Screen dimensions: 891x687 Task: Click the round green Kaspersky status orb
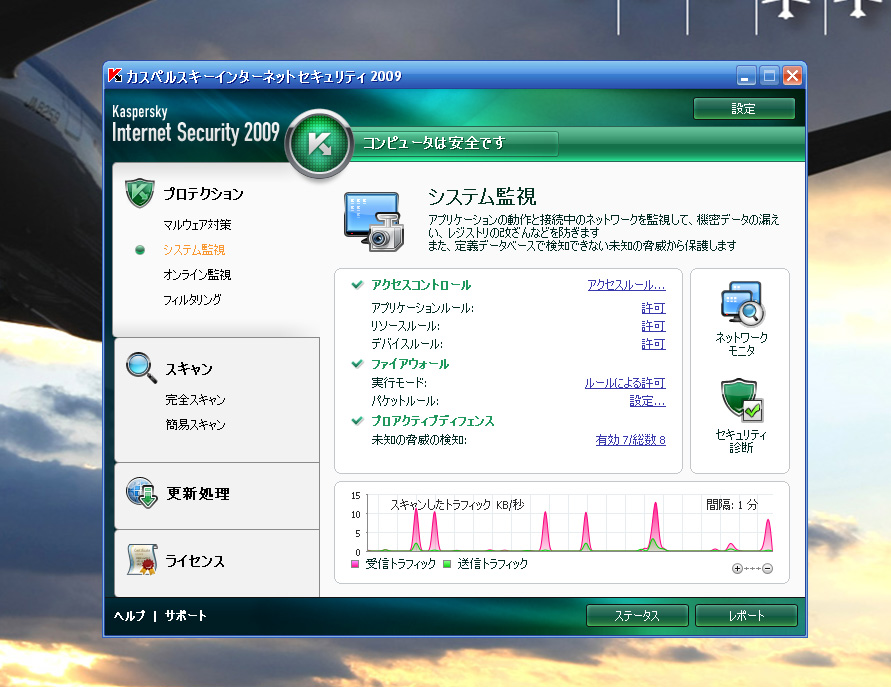coord(319,143)
